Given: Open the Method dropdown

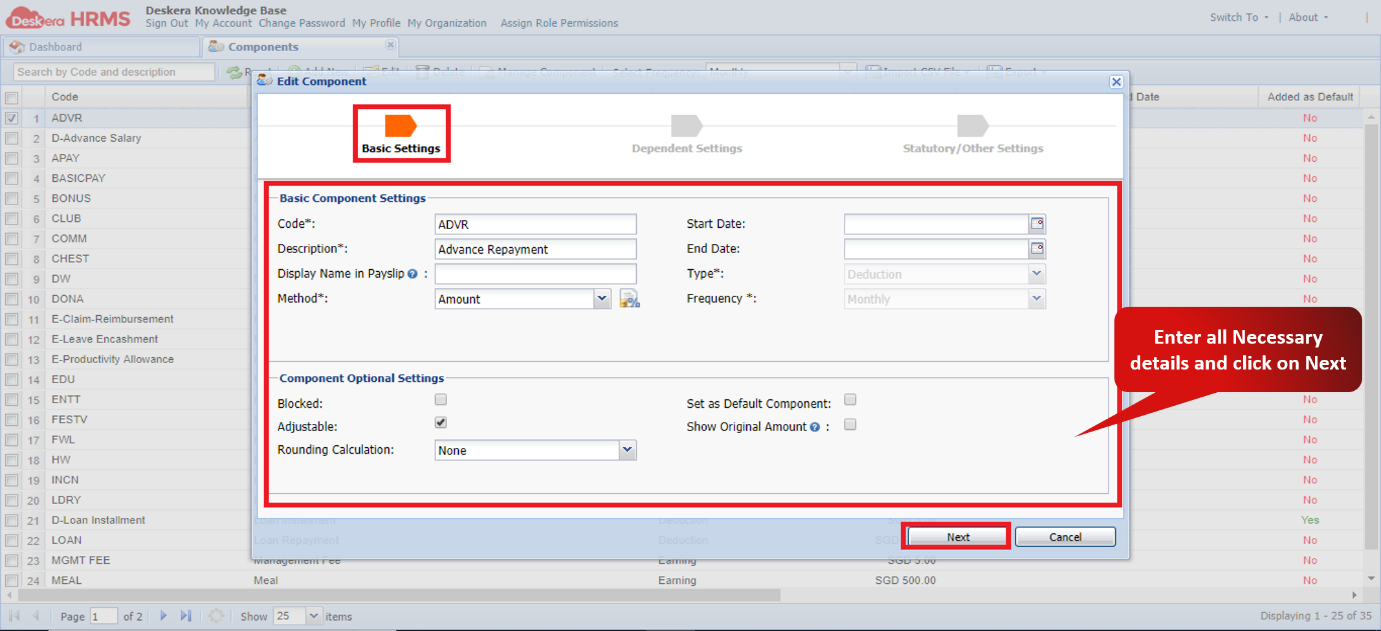Looking at the screenshot, I should coord(602,298).
